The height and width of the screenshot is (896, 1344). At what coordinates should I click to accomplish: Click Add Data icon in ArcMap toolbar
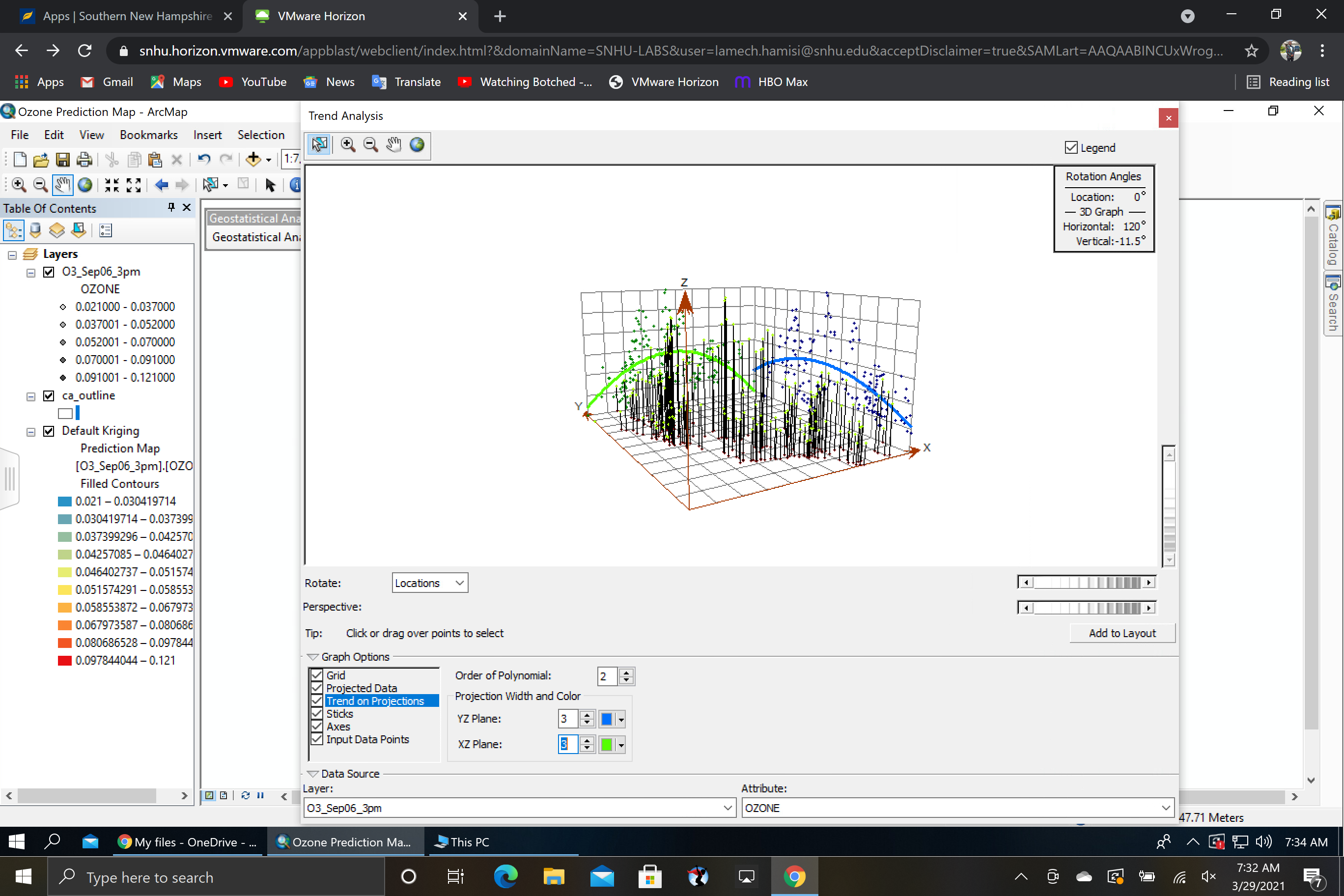(253, 160)
